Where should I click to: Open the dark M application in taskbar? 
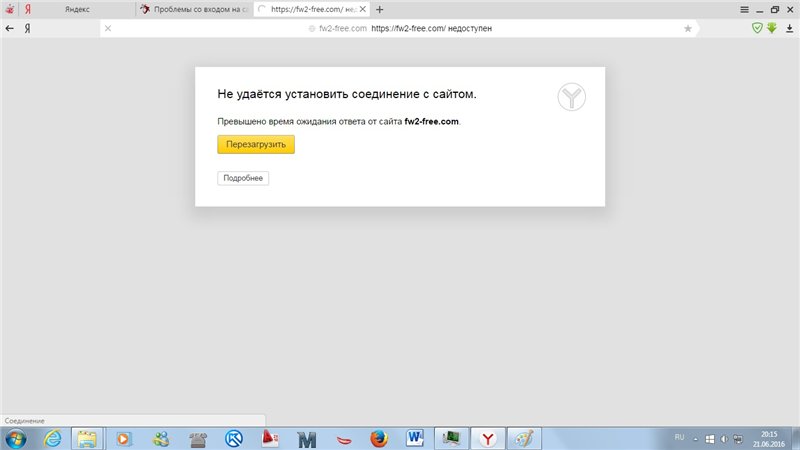[x=307, y=439]
